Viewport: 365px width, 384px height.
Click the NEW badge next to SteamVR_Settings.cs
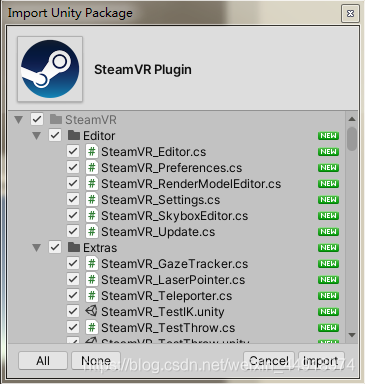328,200
